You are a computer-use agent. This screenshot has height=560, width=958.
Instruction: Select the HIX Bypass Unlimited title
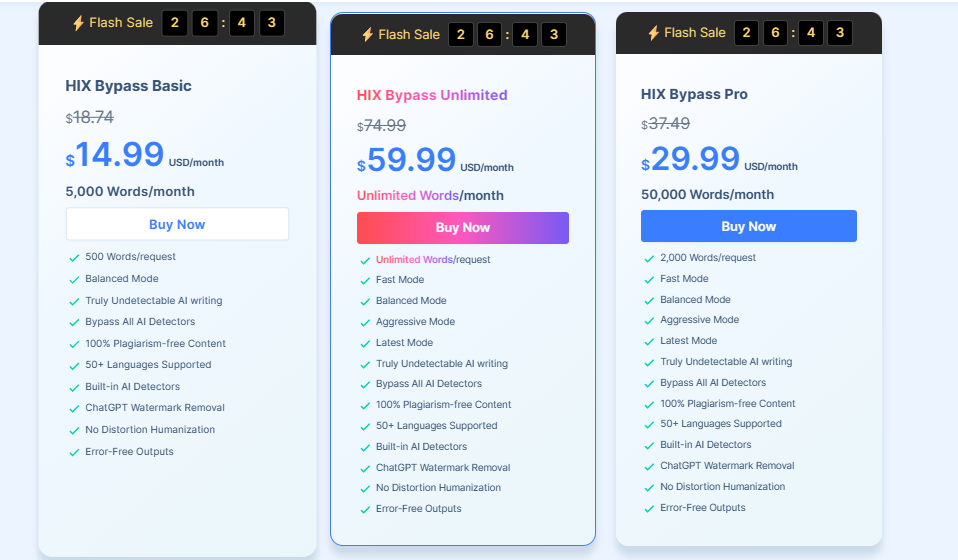coord(432,95)
